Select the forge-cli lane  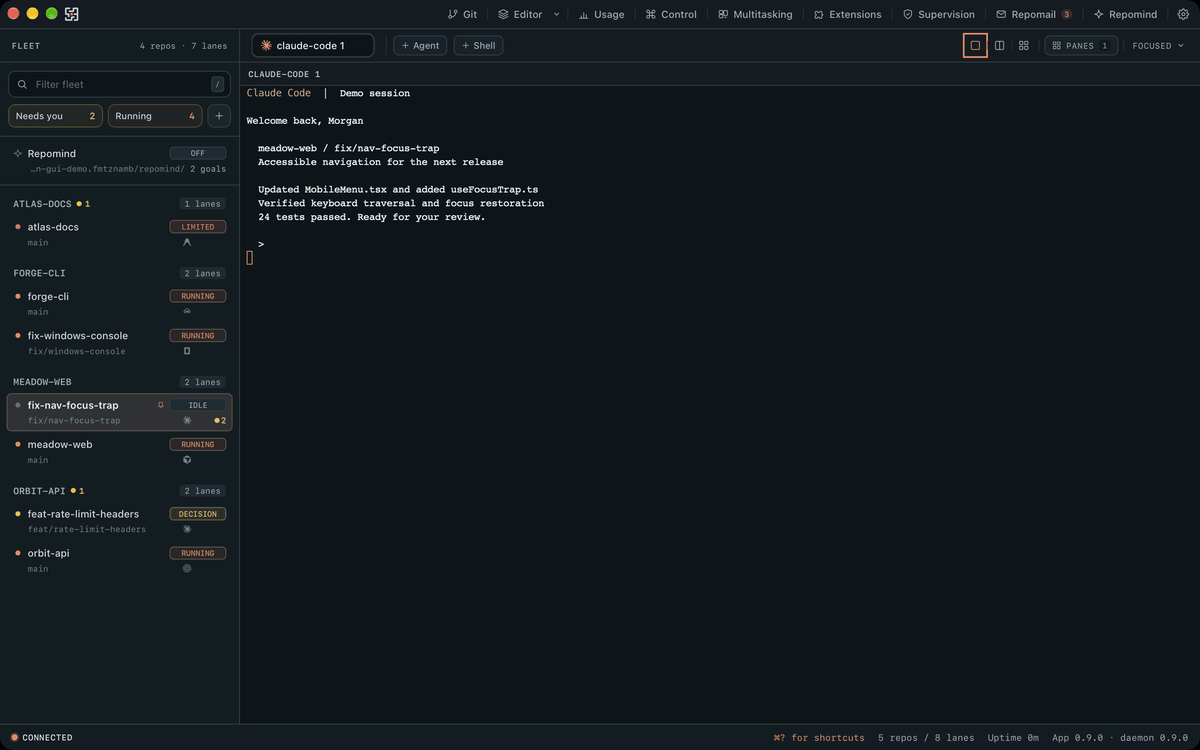click(119, 303)
